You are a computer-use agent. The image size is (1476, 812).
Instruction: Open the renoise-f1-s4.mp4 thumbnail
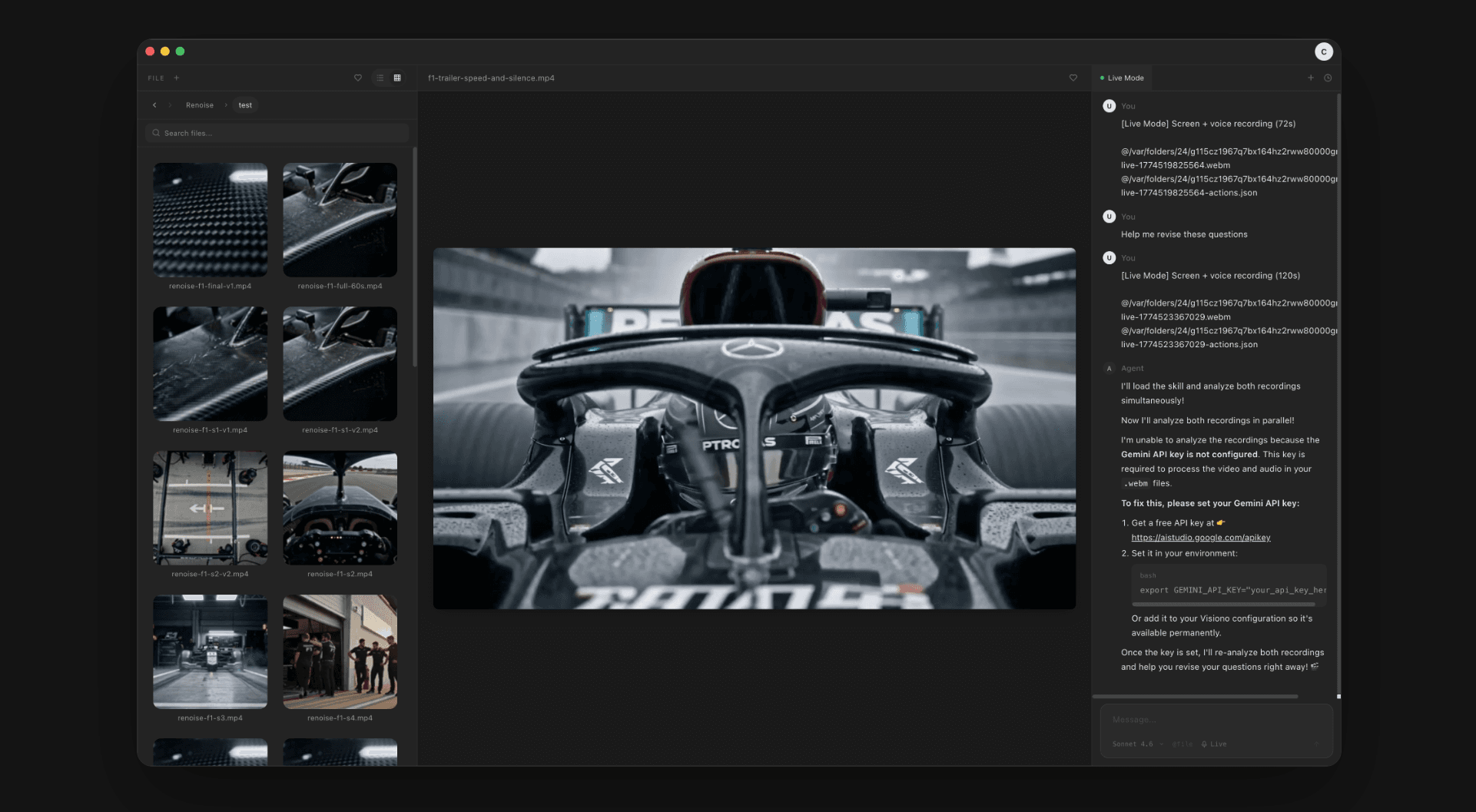(340, 651)
